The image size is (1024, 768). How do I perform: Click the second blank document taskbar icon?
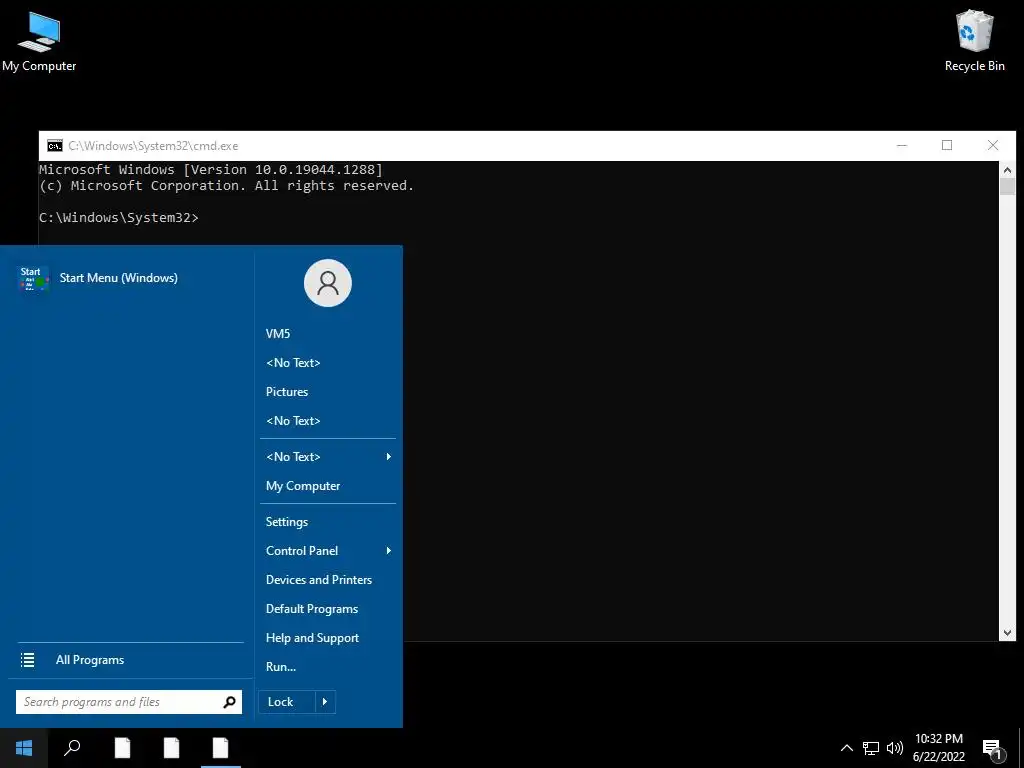click(x=171, y=748)
